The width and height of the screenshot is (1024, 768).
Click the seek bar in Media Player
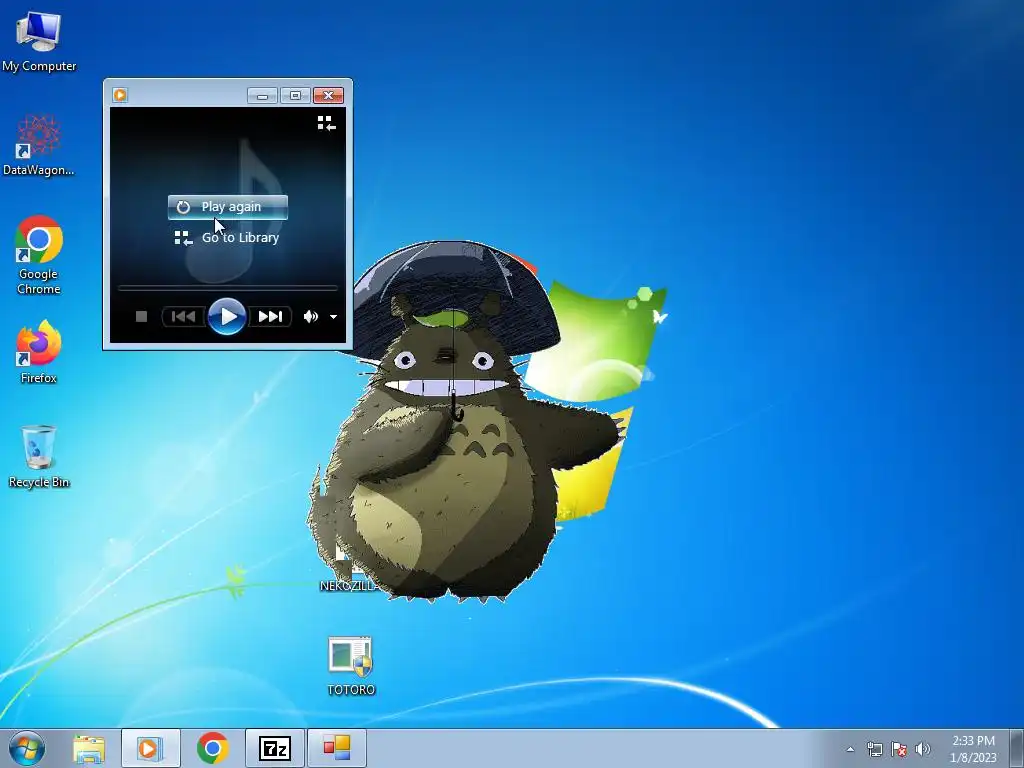point(227,287)
